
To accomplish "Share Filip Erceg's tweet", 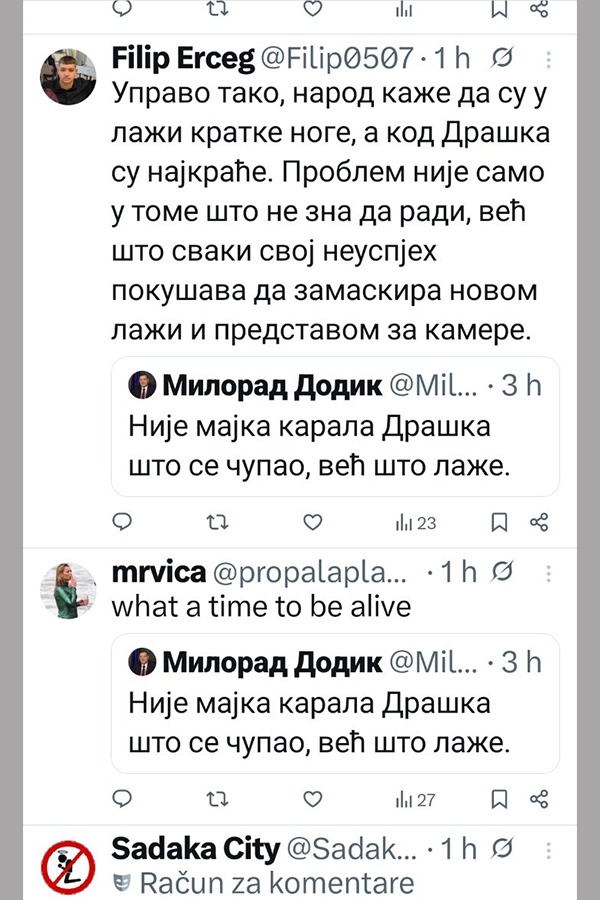I will coord(539,522).
